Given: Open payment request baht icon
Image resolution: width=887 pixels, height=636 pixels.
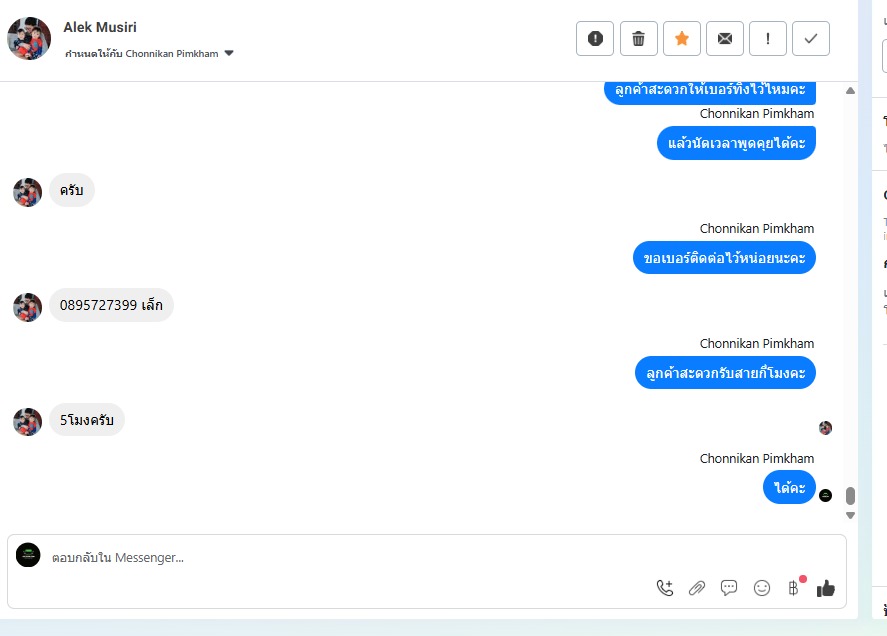Looking at the screenshot, I should pyautogui.click(x=794, y=588).
